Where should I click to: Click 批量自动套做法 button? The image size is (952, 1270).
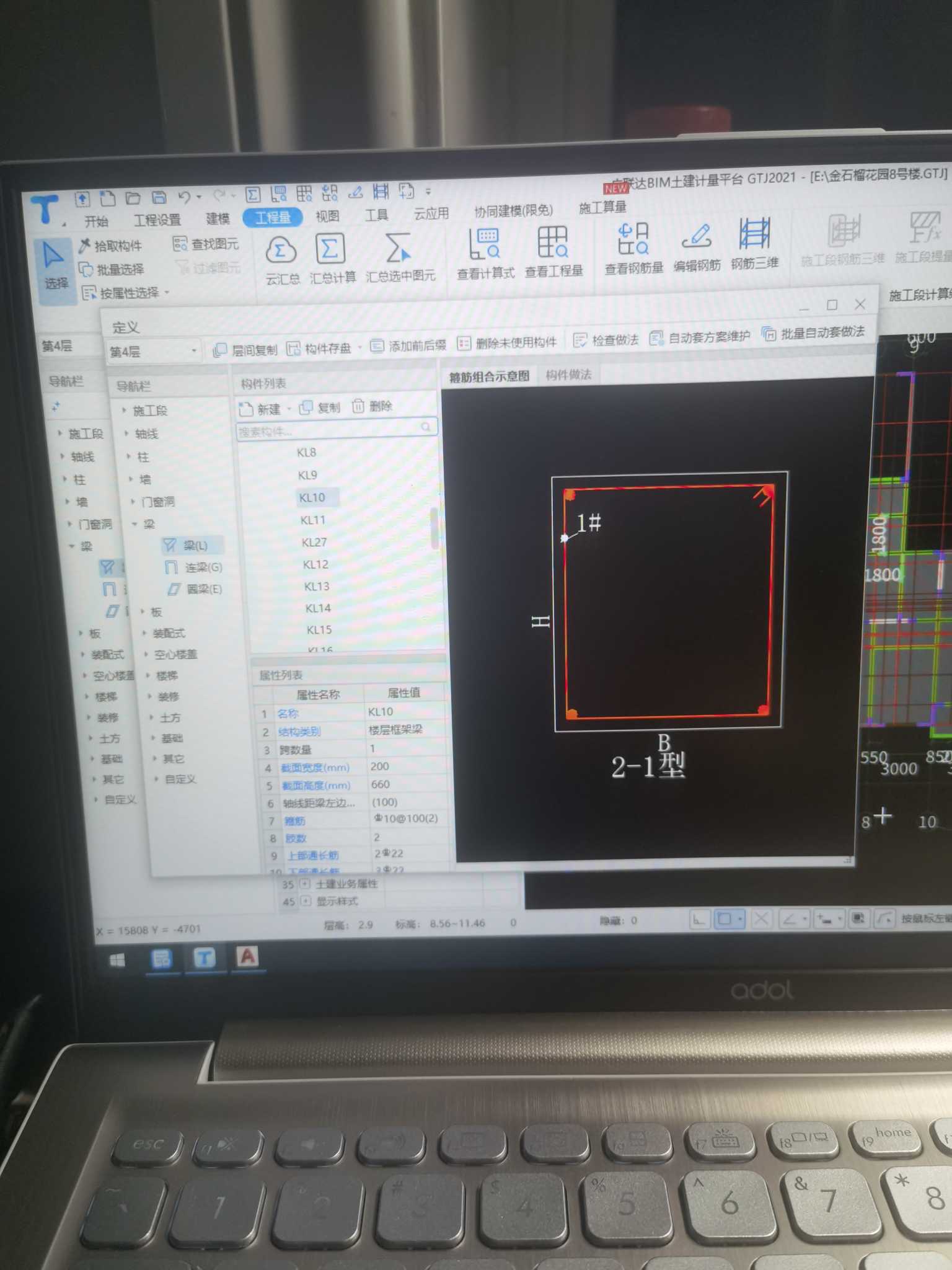(x=813, y=333)
